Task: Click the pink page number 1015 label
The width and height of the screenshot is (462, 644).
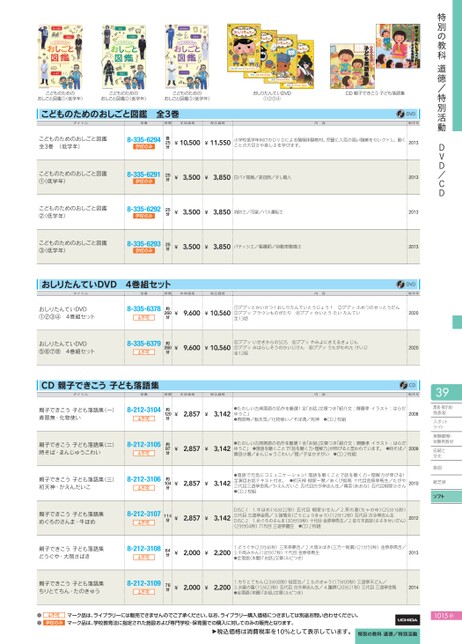Action: click(443, 616)
